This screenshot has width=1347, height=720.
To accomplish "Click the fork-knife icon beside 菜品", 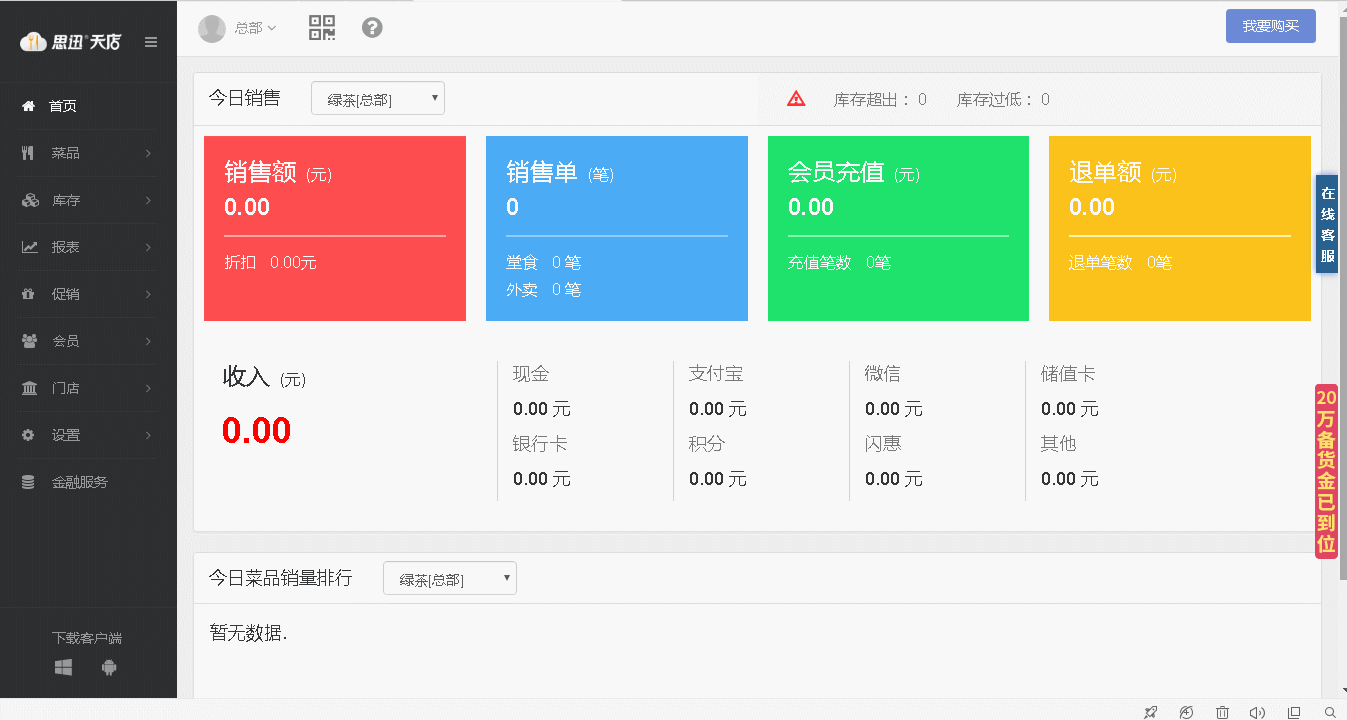I will [x=28, y=153].
